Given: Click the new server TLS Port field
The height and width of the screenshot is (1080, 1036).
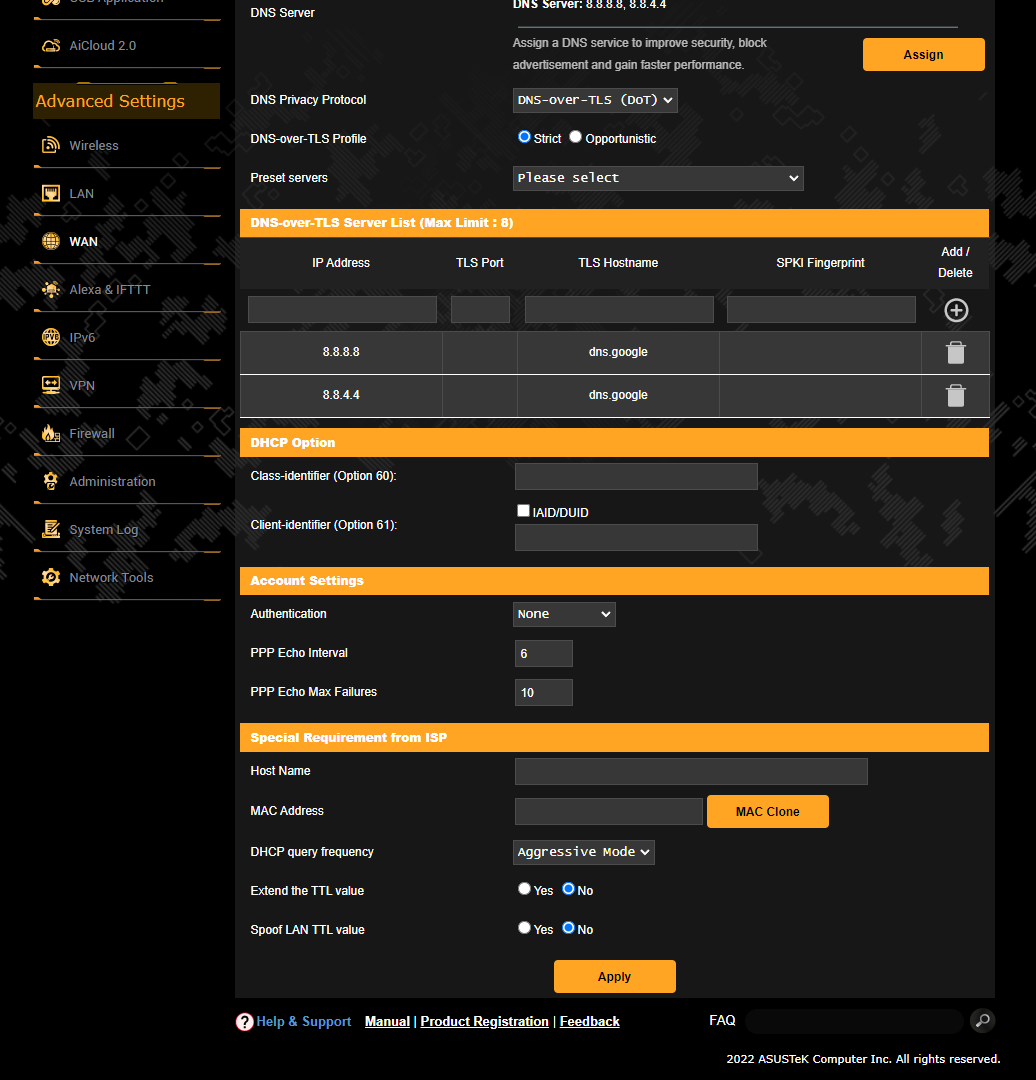Looking at the screenshot, I should click(480, 310).
